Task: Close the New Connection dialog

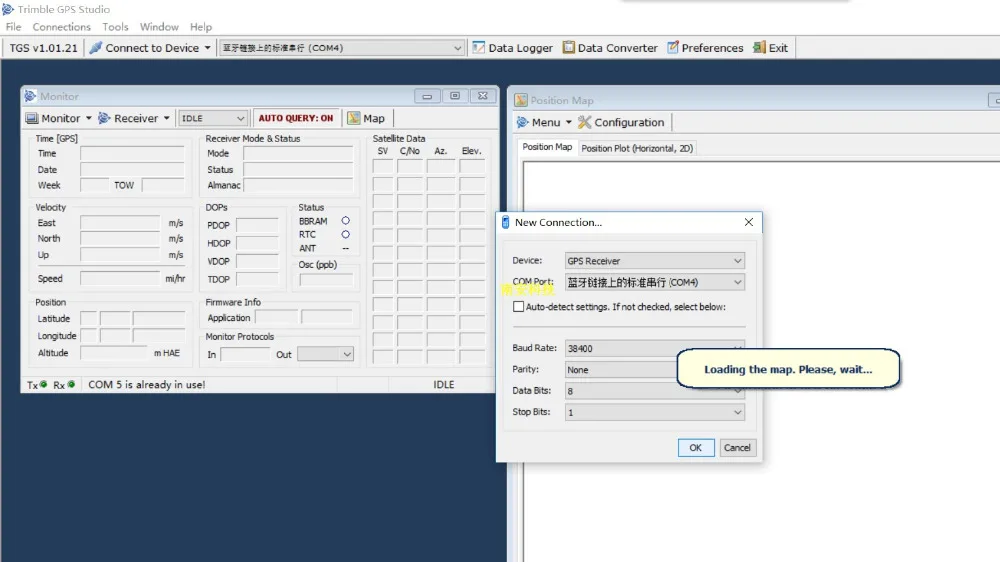Action: point(749,222)
